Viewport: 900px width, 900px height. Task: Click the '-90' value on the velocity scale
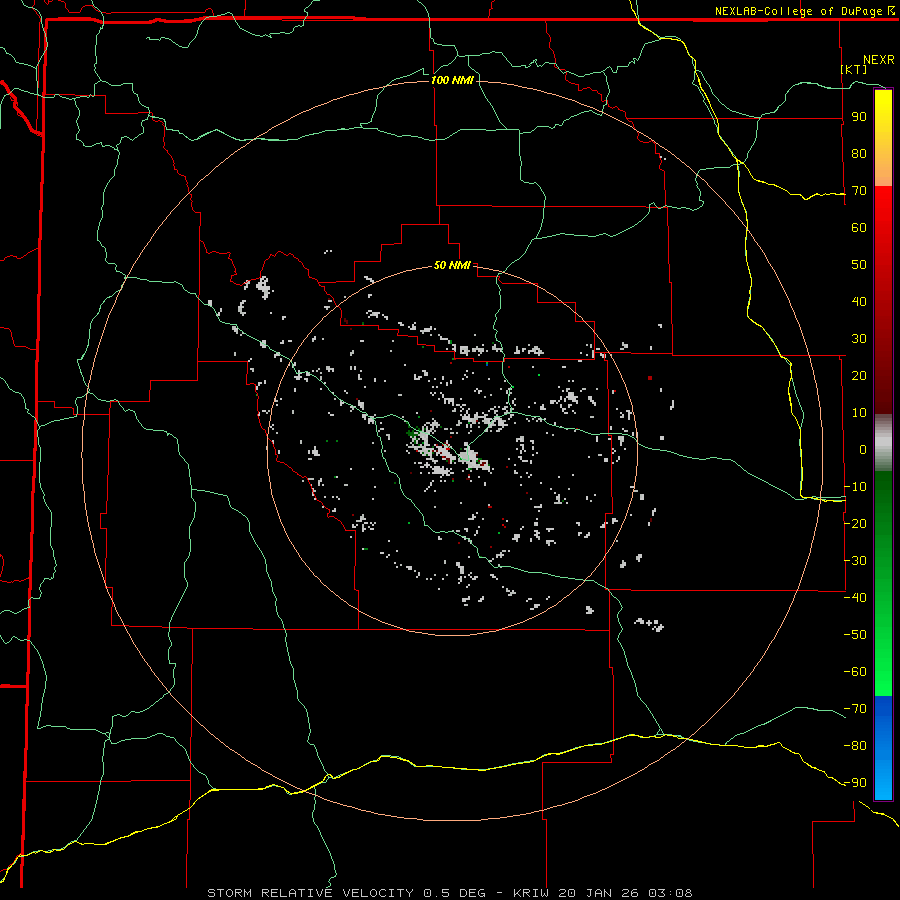point(855,783)
